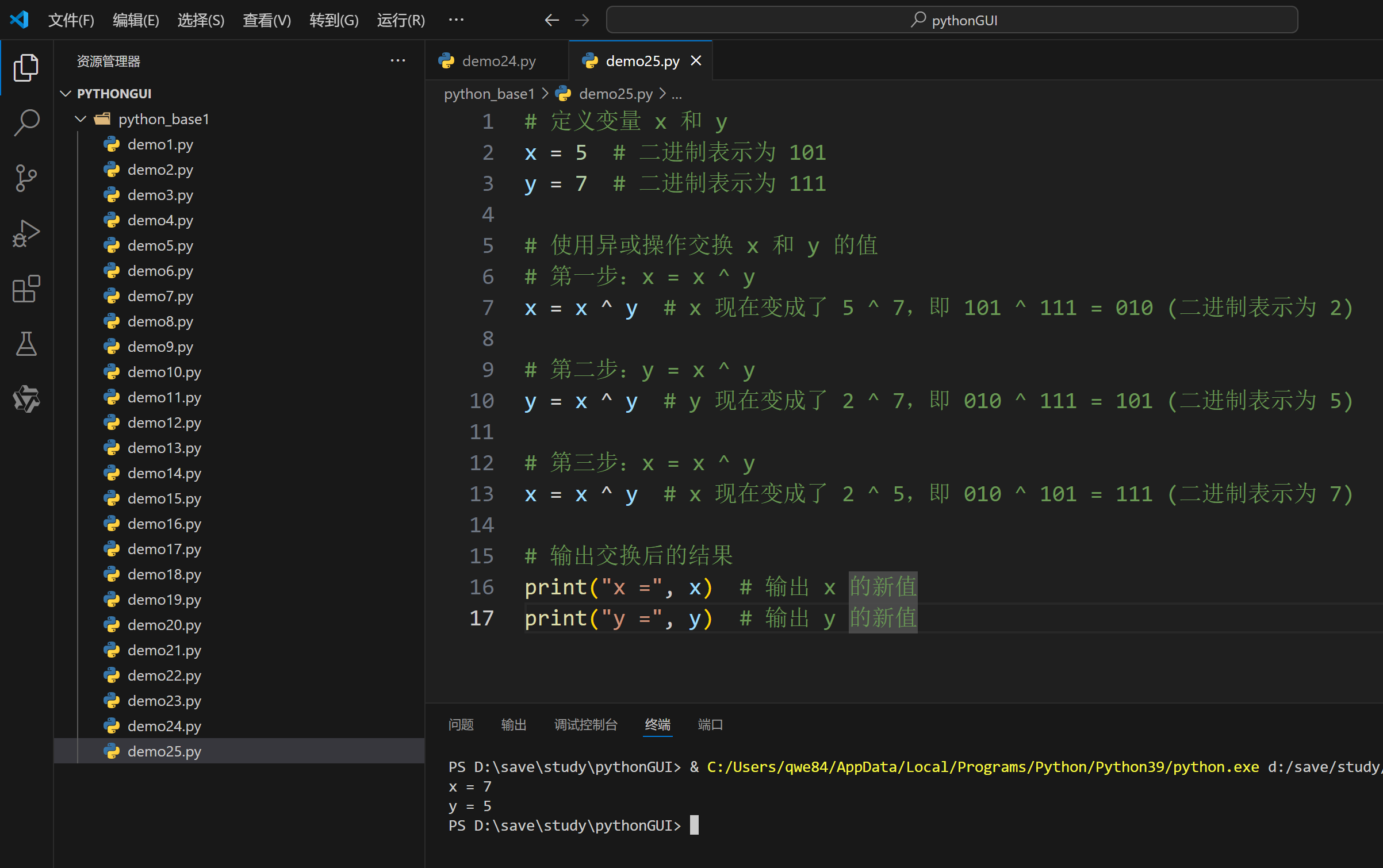Switch to the 调试控制台 panel tab
1383x868 pixels.
coord(585,724)
